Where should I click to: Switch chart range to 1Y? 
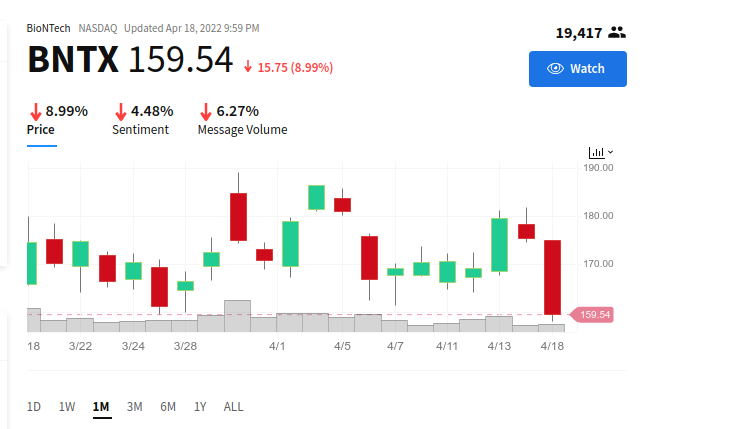click(200, 407)
